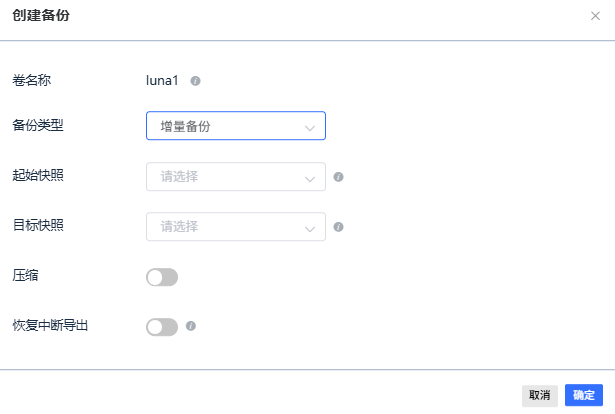Viewport: 615px width, 414px height.
Task: Close the 创建备份 dialog with the X
Action: (595, 16)
